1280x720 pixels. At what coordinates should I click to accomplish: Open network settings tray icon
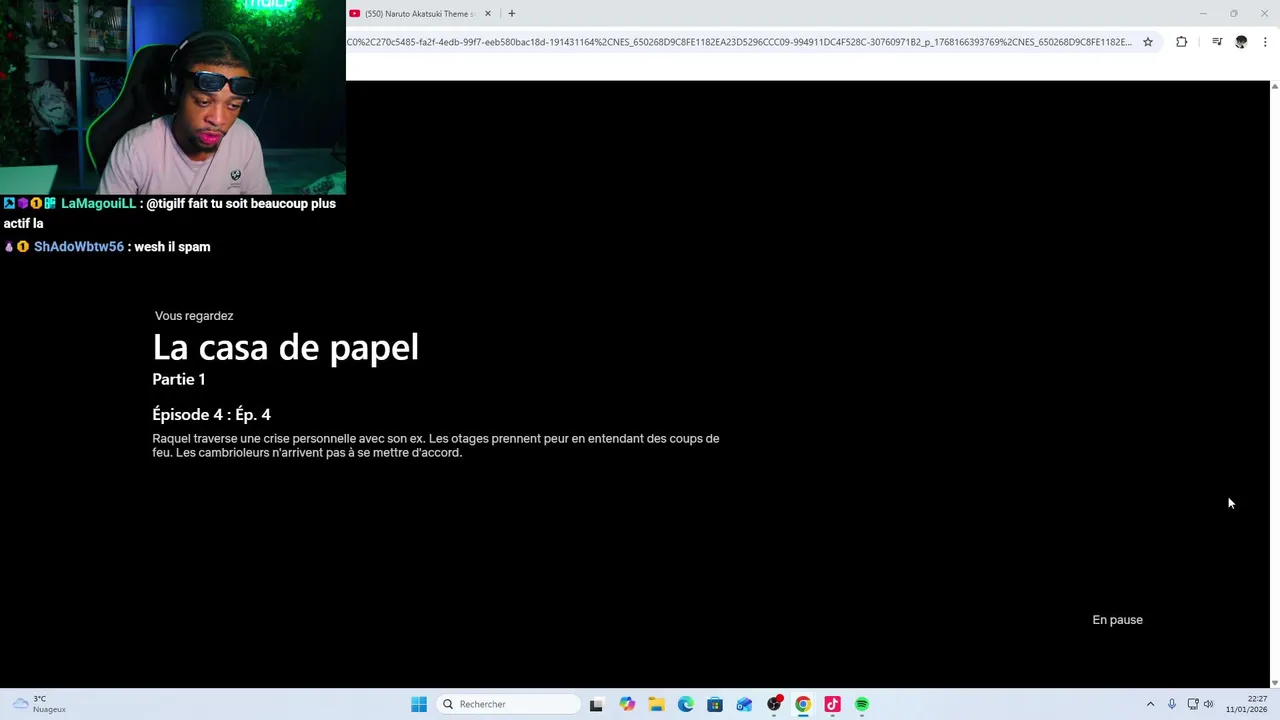(1193, 704)
